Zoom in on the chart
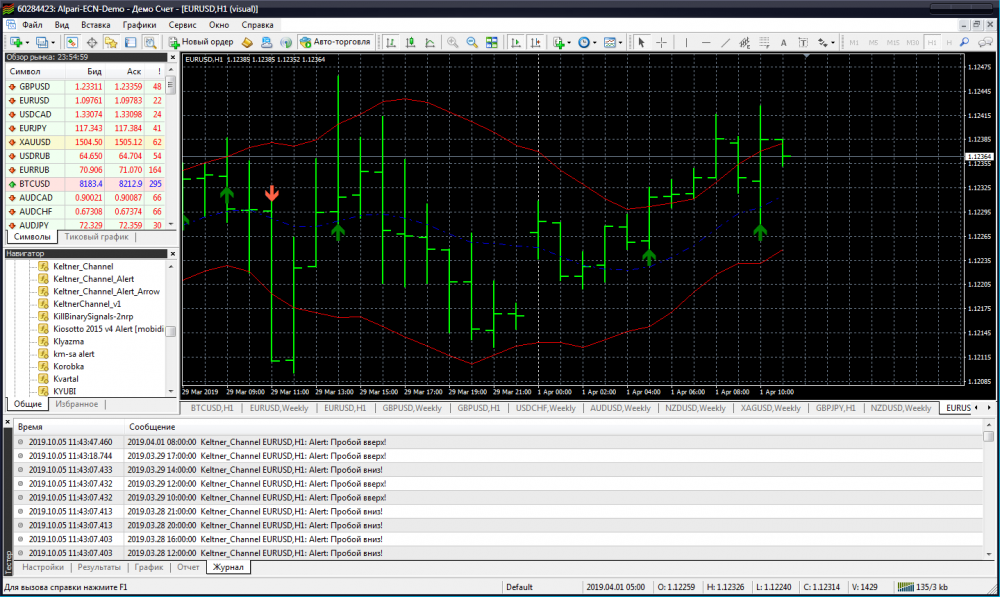This screenshot has width=1000, height=597. click(452, 42)
